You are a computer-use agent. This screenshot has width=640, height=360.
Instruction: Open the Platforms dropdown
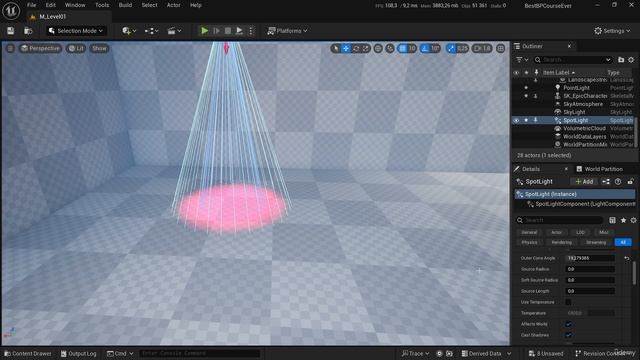[287, 31]
